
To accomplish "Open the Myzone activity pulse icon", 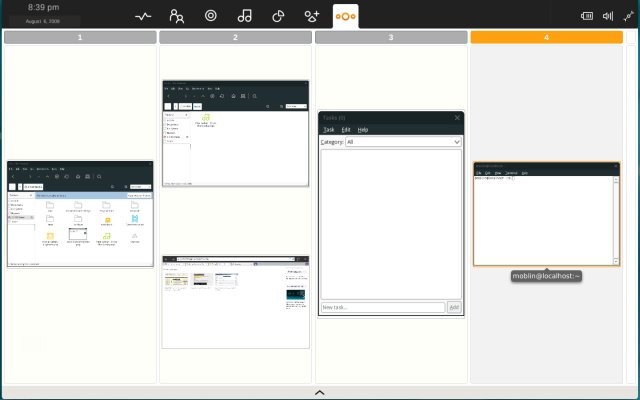I will [144, 16].
